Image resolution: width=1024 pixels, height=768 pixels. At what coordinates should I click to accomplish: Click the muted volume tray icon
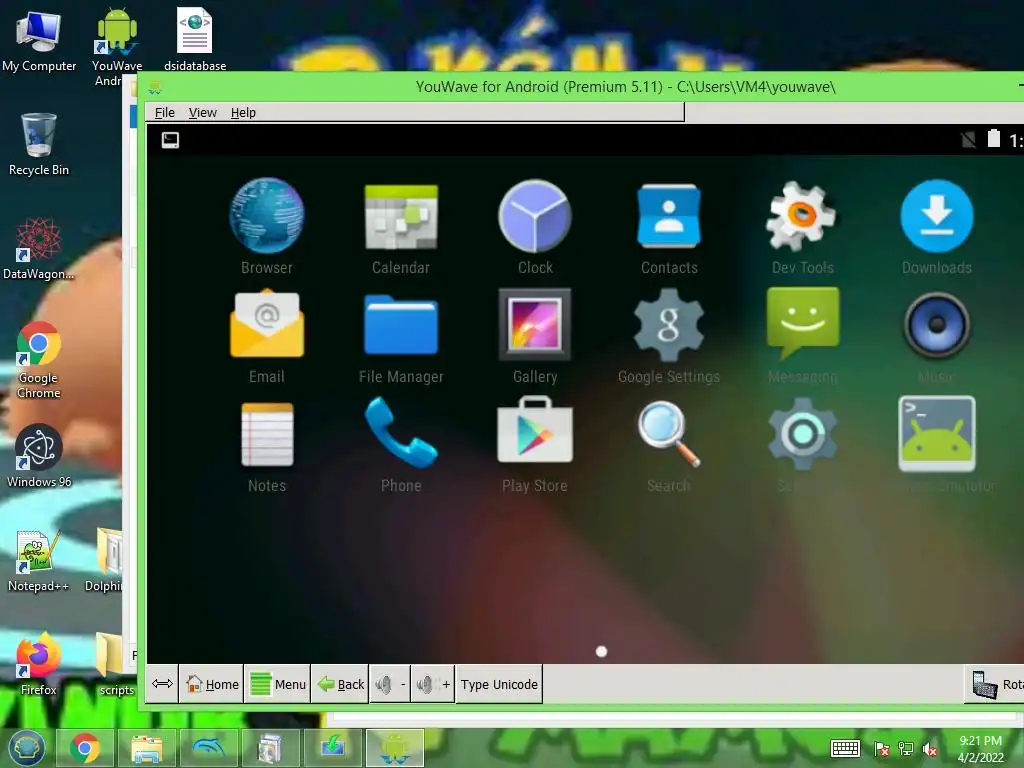(930, 749)
